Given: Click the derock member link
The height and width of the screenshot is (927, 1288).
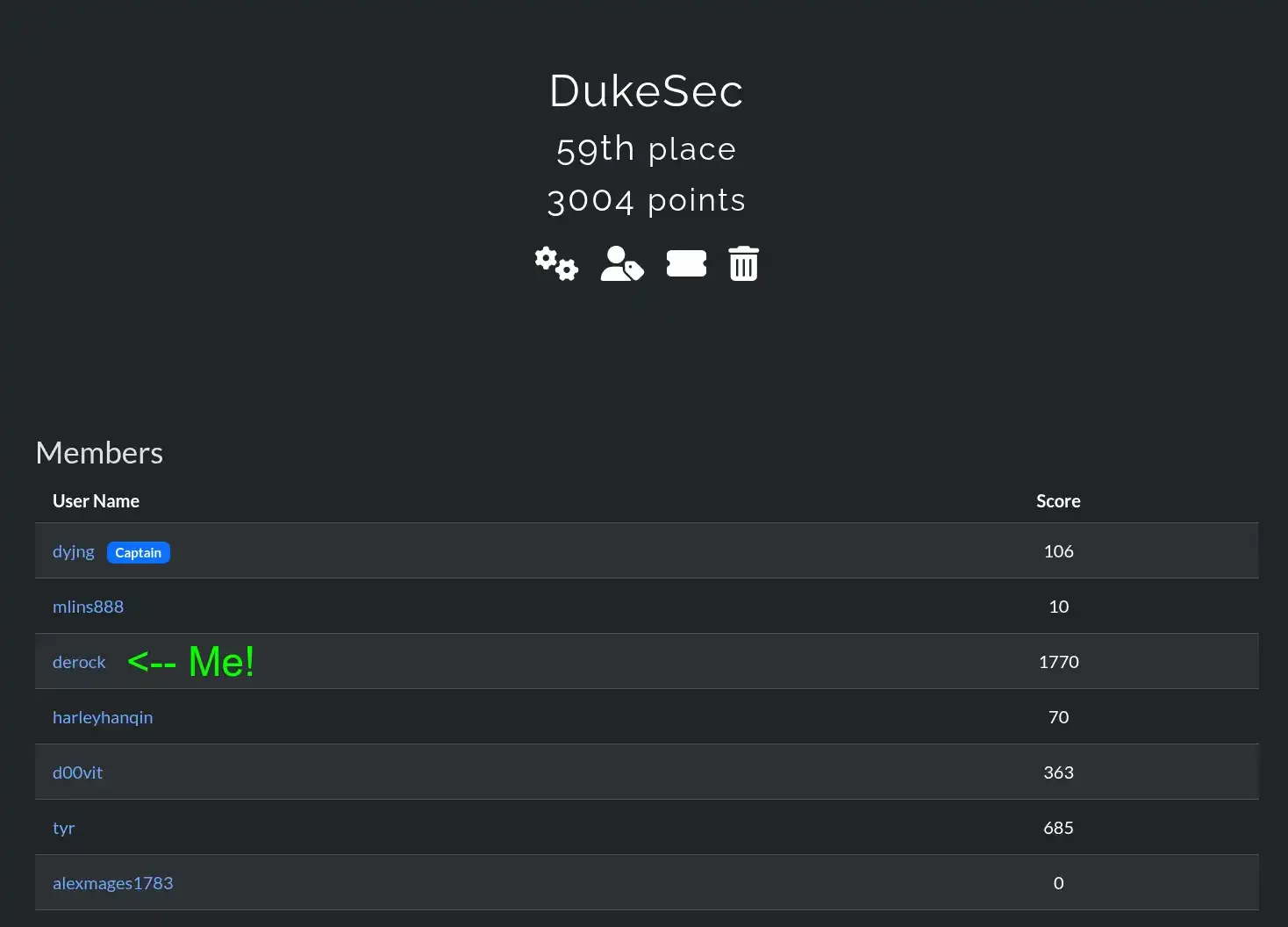Looking at the screenshot, I should (79, 662).
